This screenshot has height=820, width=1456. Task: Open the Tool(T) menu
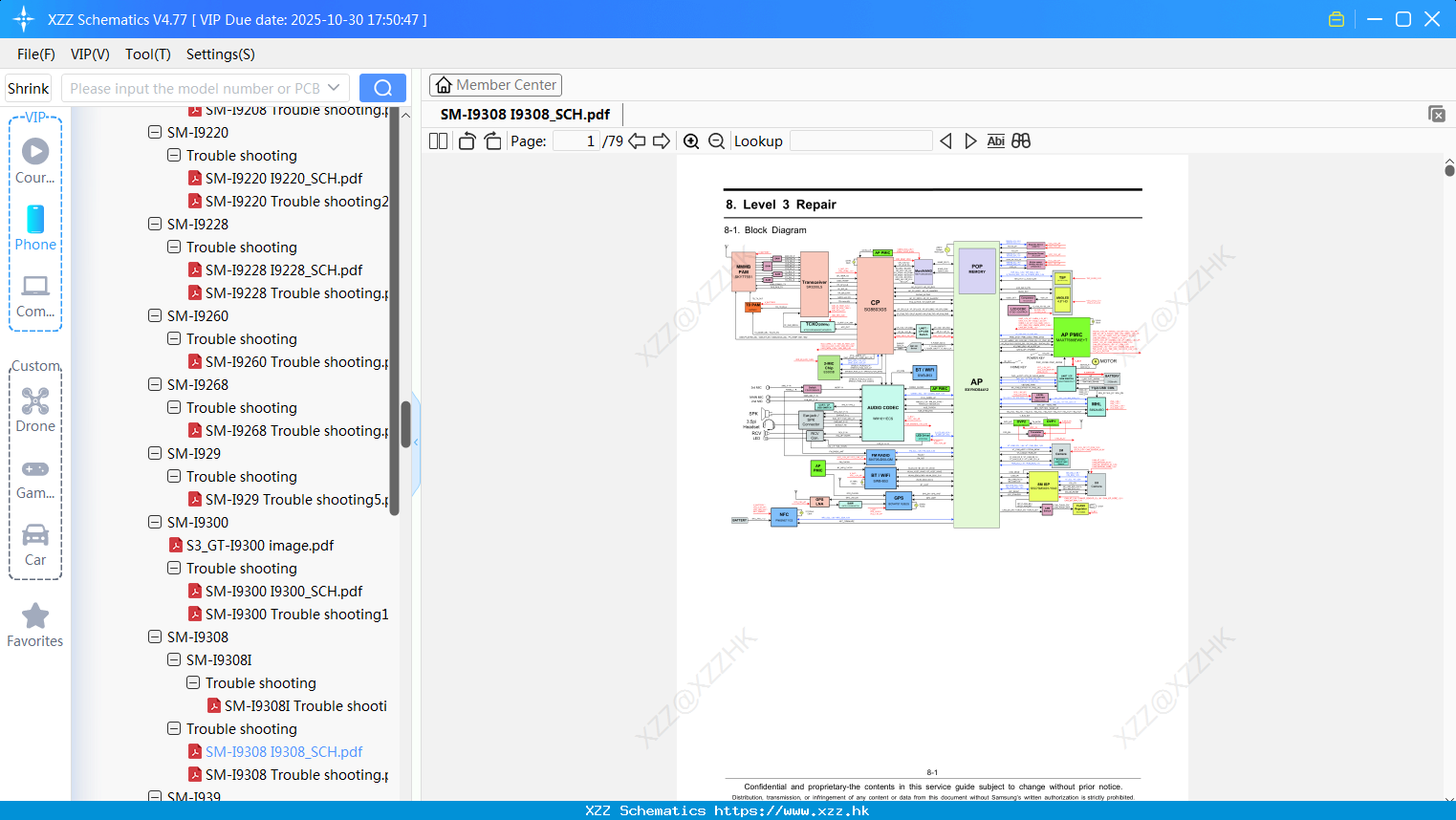pyautogui.click(x=148, y=54)
